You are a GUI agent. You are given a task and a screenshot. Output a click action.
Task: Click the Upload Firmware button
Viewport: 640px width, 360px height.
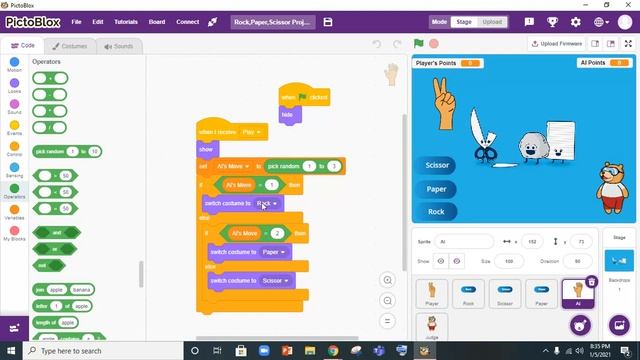click(557, 44)
